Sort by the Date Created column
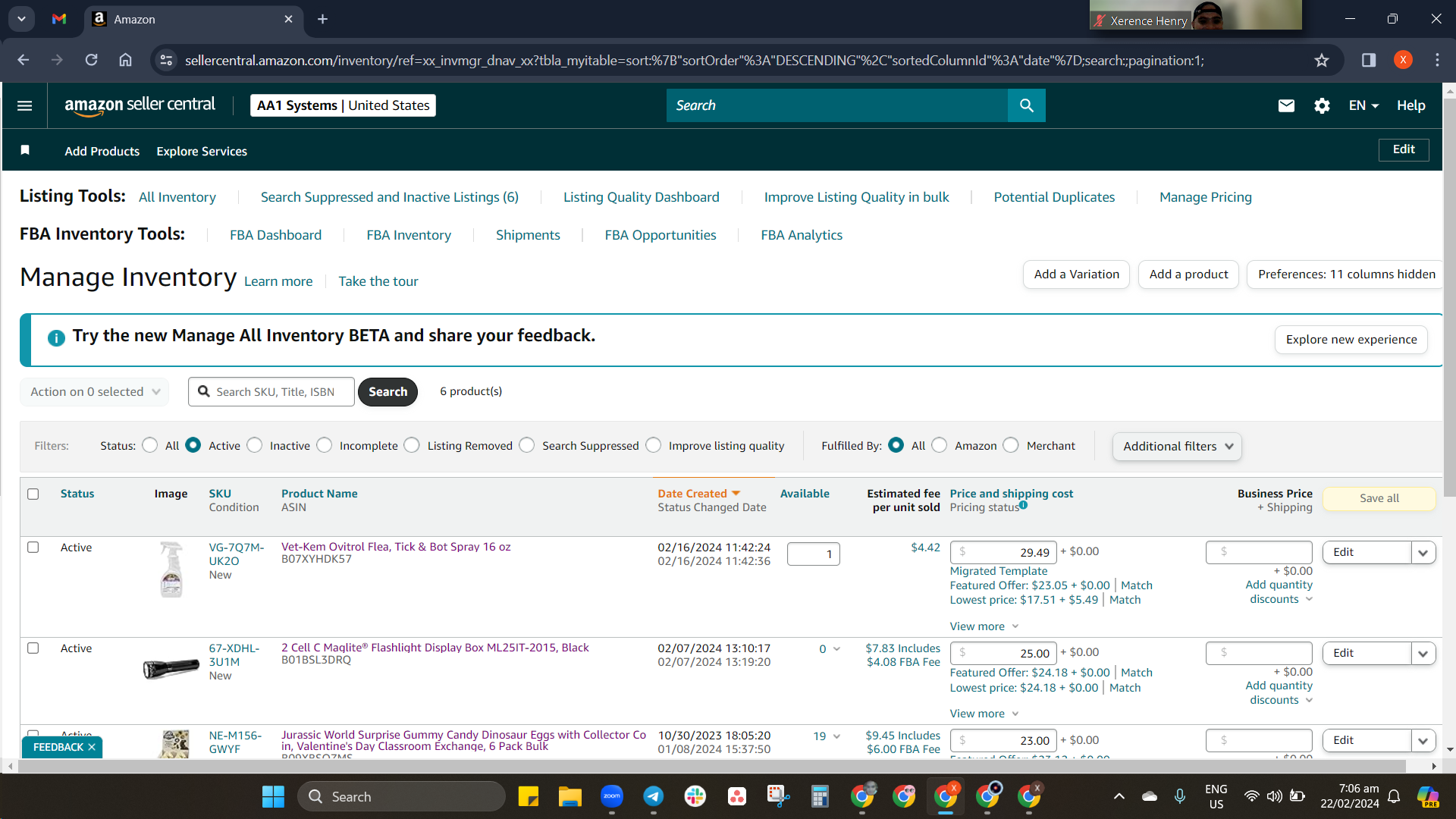 pyautogui.click(x=698, y=494)
